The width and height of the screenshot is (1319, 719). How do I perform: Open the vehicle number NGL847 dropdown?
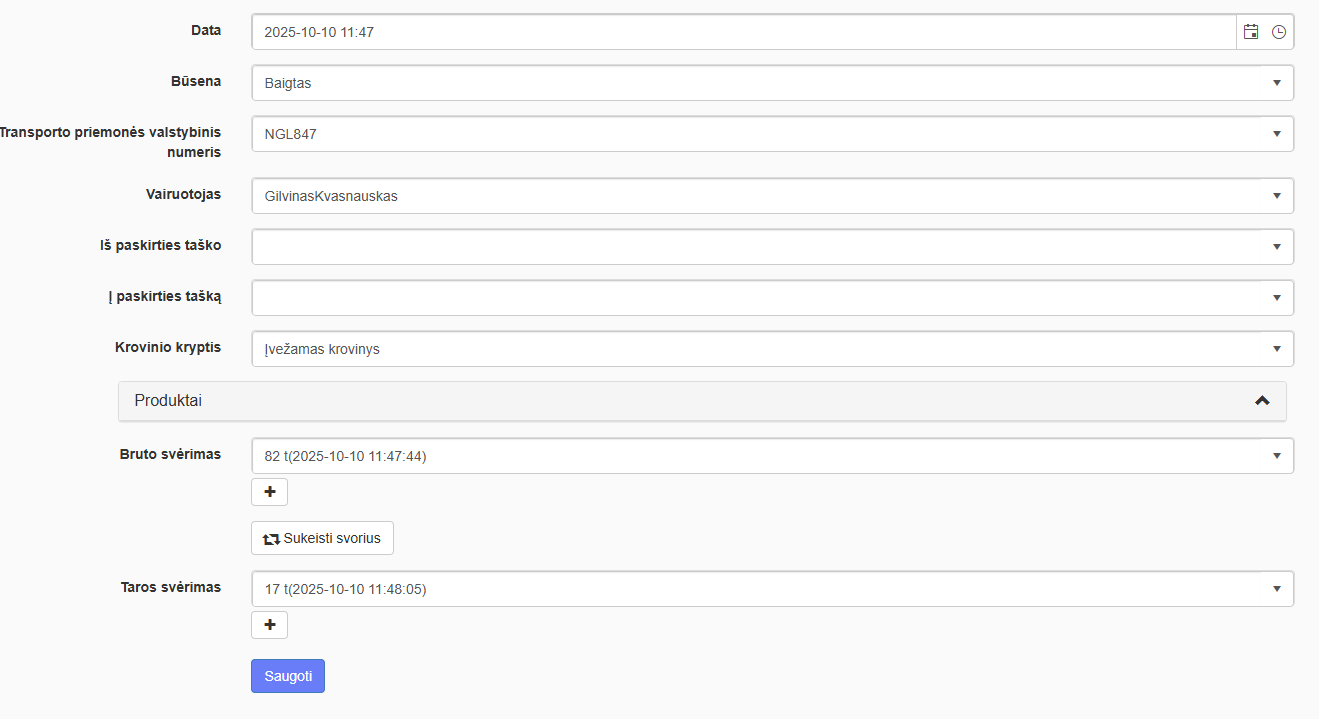pos(760,134)
